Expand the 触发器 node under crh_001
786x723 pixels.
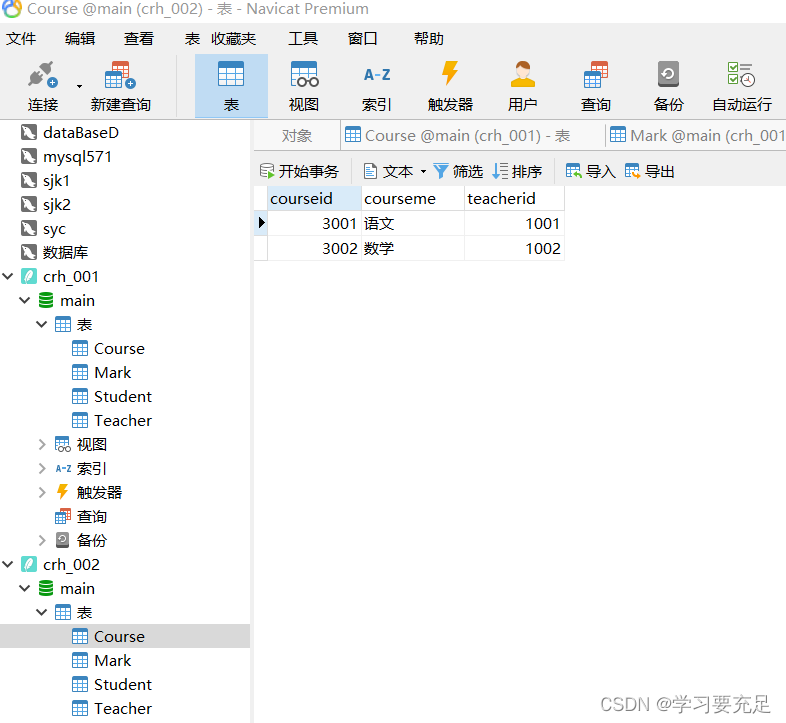42,492
